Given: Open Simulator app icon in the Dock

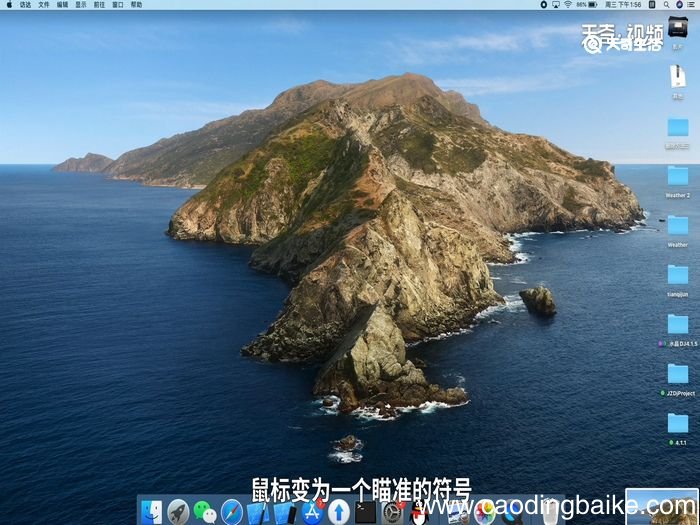Looking at the screenshot, I should click(x=285, y=513).
